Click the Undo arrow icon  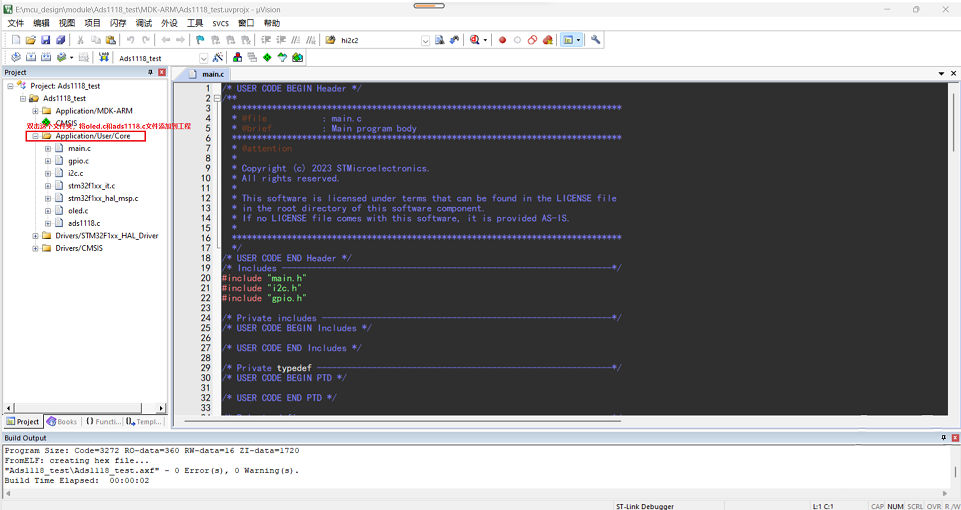[x=131, y=40]
